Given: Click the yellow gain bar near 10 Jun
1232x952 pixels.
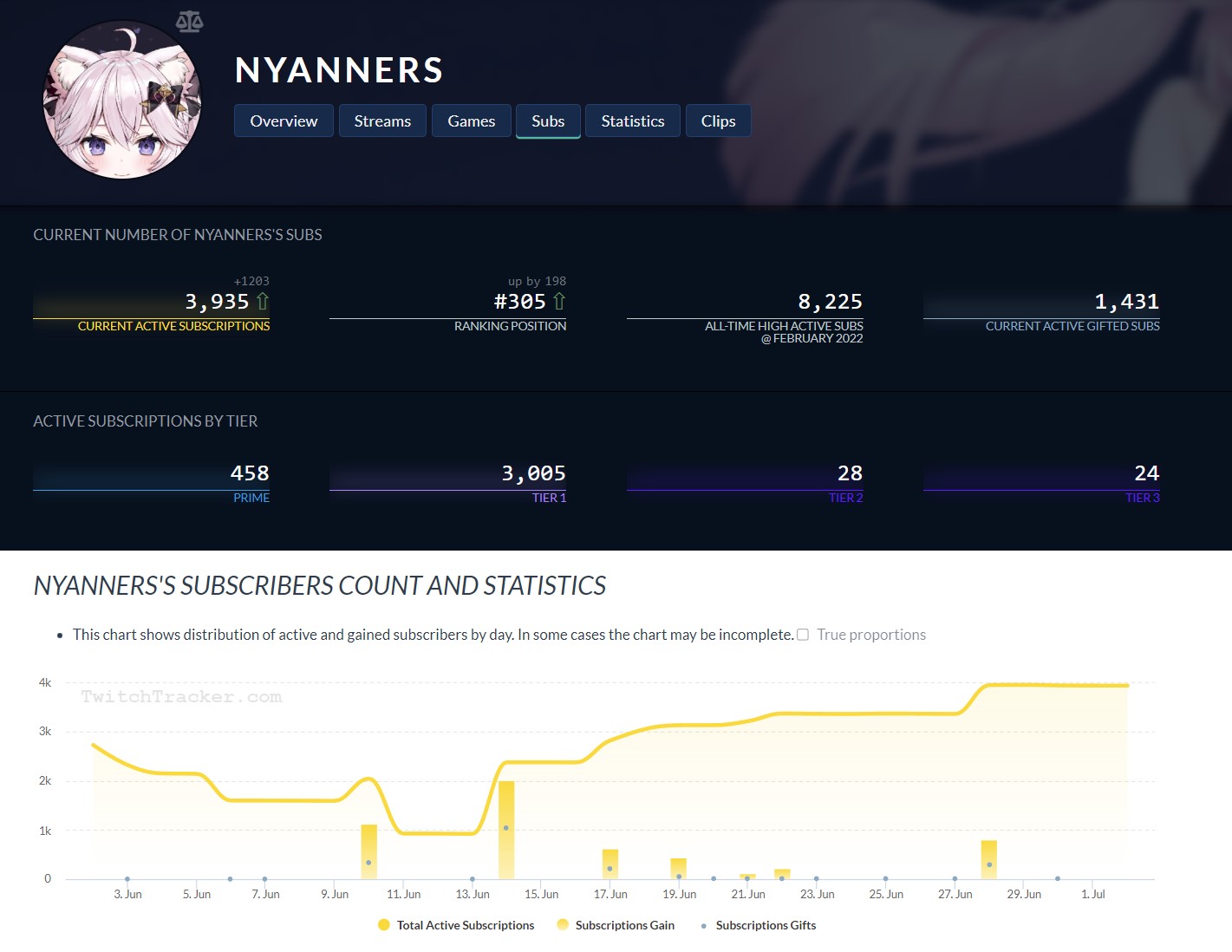Looking at the screenshot, I should [369, 851].
